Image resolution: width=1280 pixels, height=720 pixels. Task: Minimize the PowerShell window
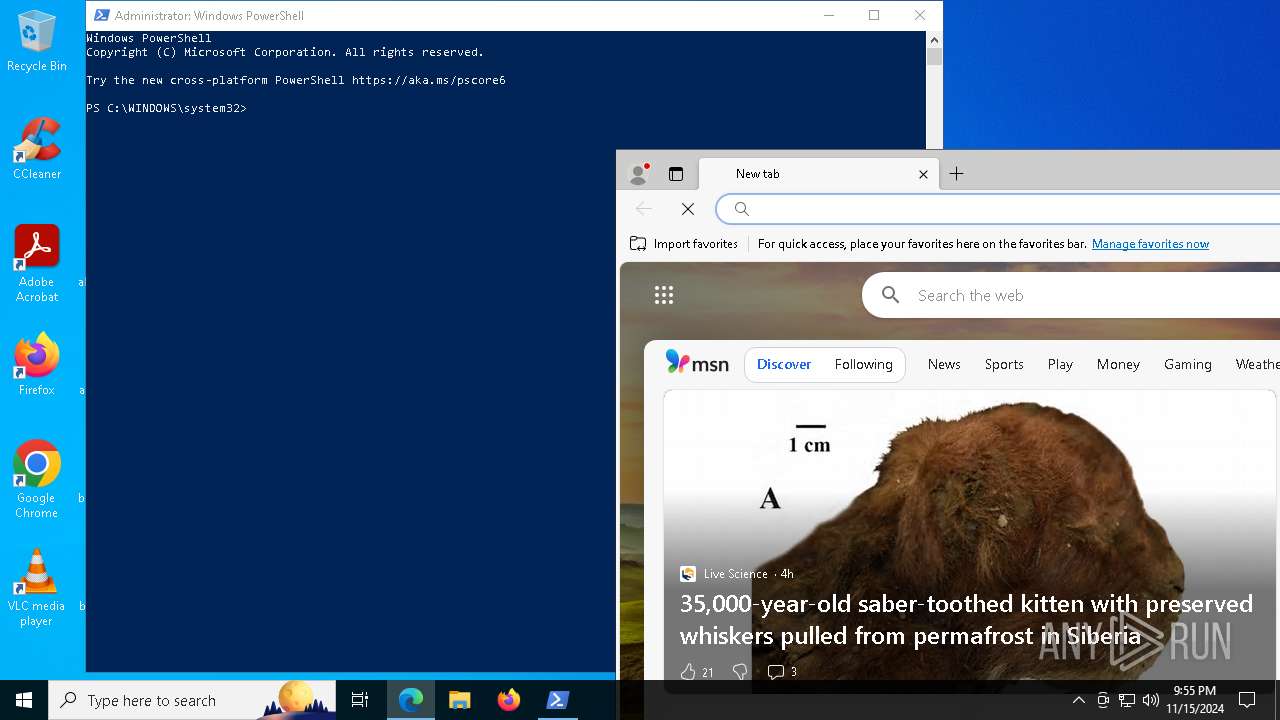tap(829, 15)
